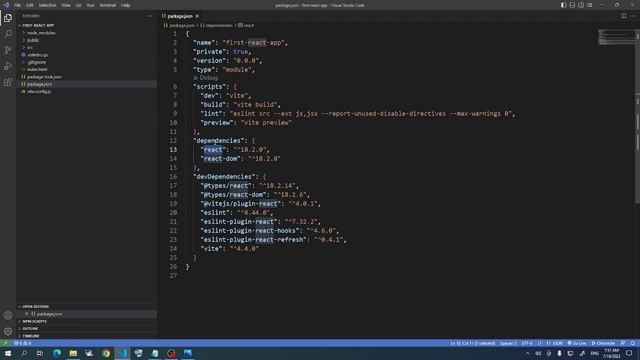
Task: Open index.html file in explorer
Action: click(x=37, y=69)
